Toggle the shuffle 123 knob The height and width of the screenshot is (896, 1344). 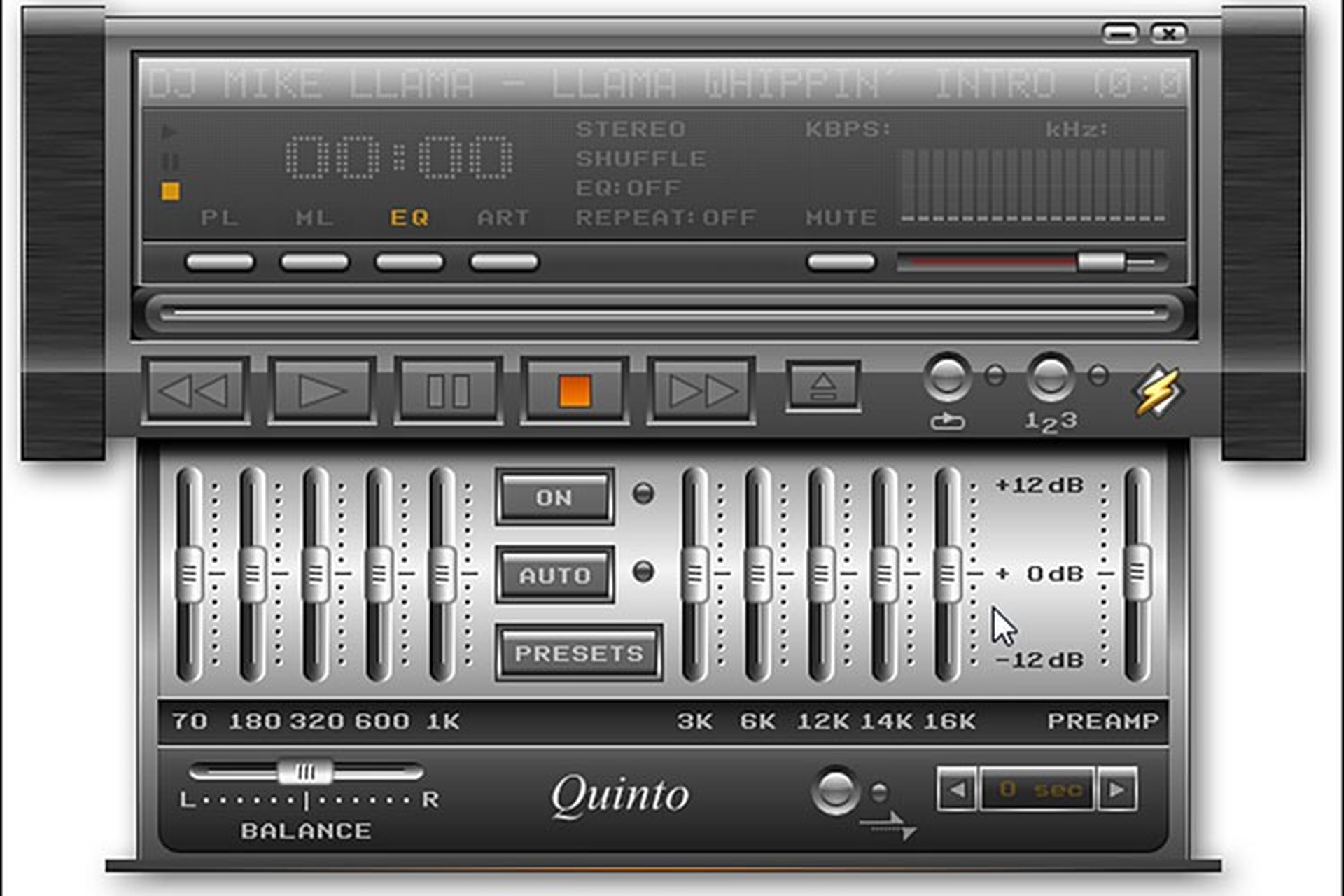click(1049, 378)
